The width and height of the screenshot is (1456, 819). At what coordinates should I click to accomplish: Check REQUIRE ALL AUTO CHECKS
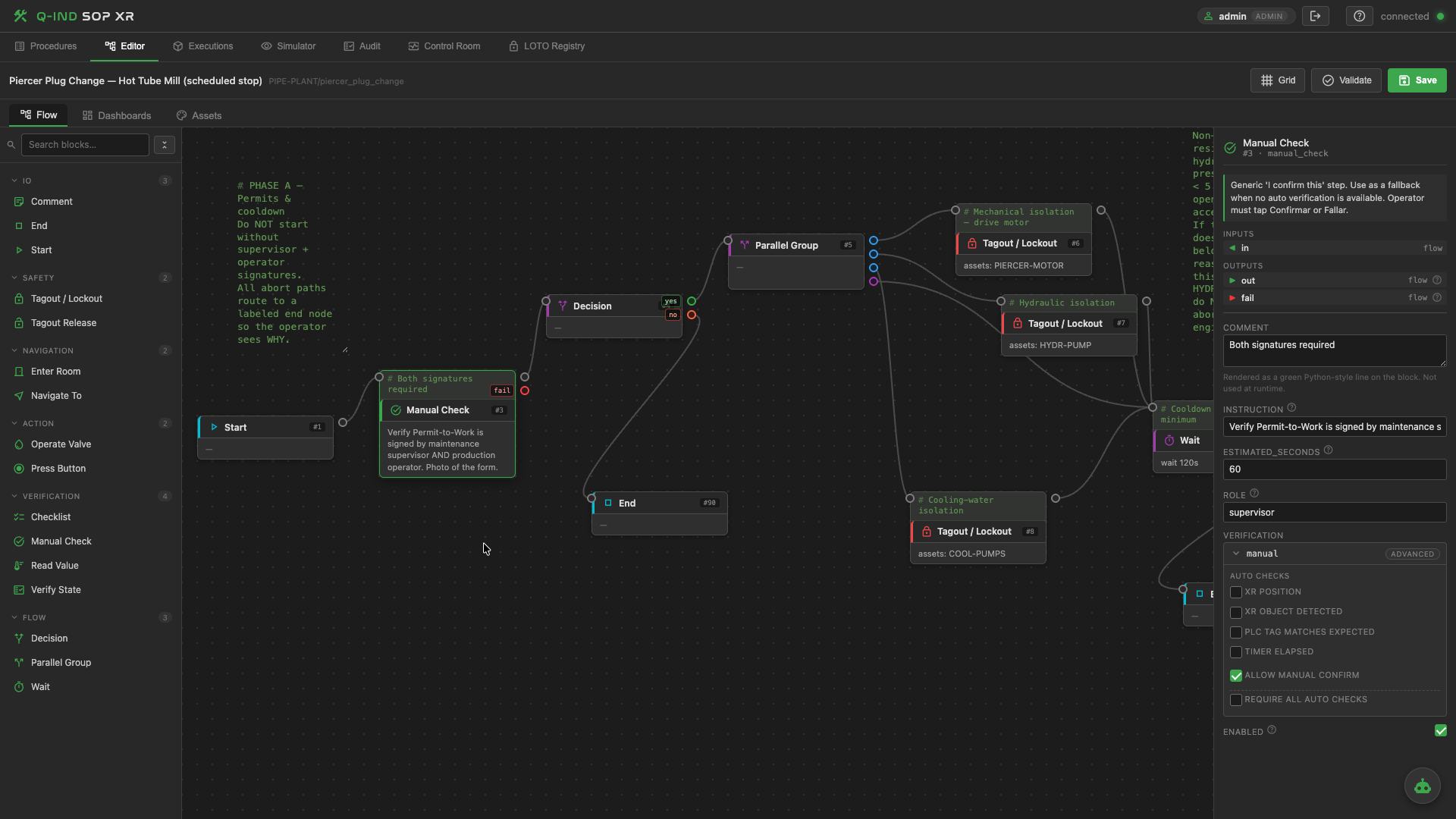click(1236, 700)
